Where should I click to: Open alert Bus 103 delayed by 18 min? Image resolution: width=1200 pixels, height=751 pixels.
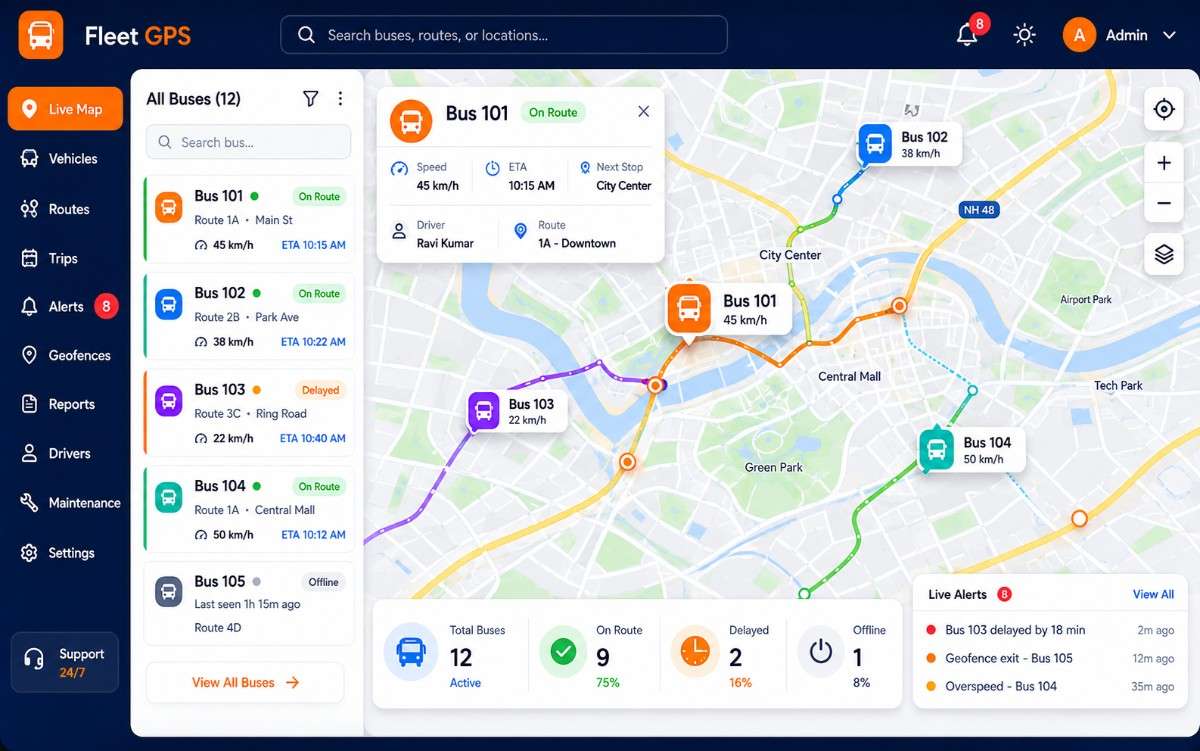pos(1050,630)
